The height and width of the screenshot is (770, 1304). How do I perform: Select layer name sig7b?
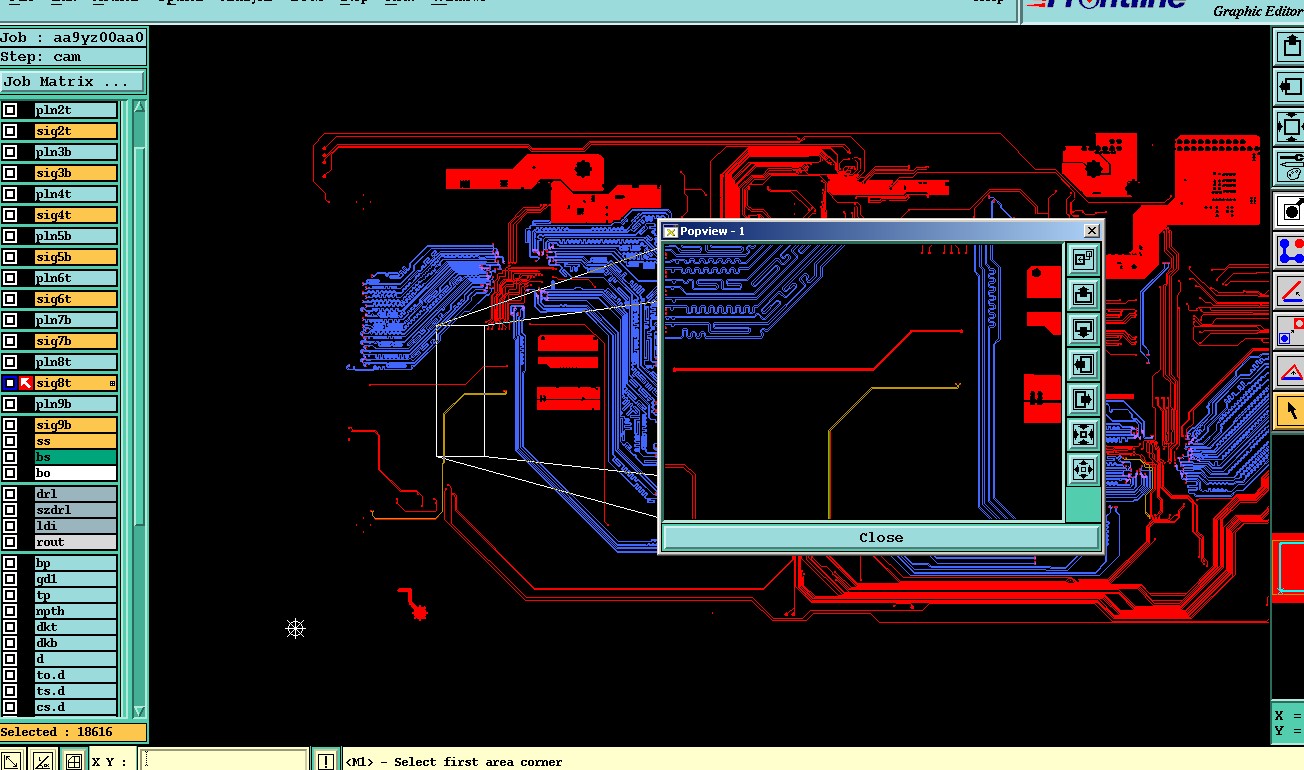pyautogui.click(x=76, y=341)
